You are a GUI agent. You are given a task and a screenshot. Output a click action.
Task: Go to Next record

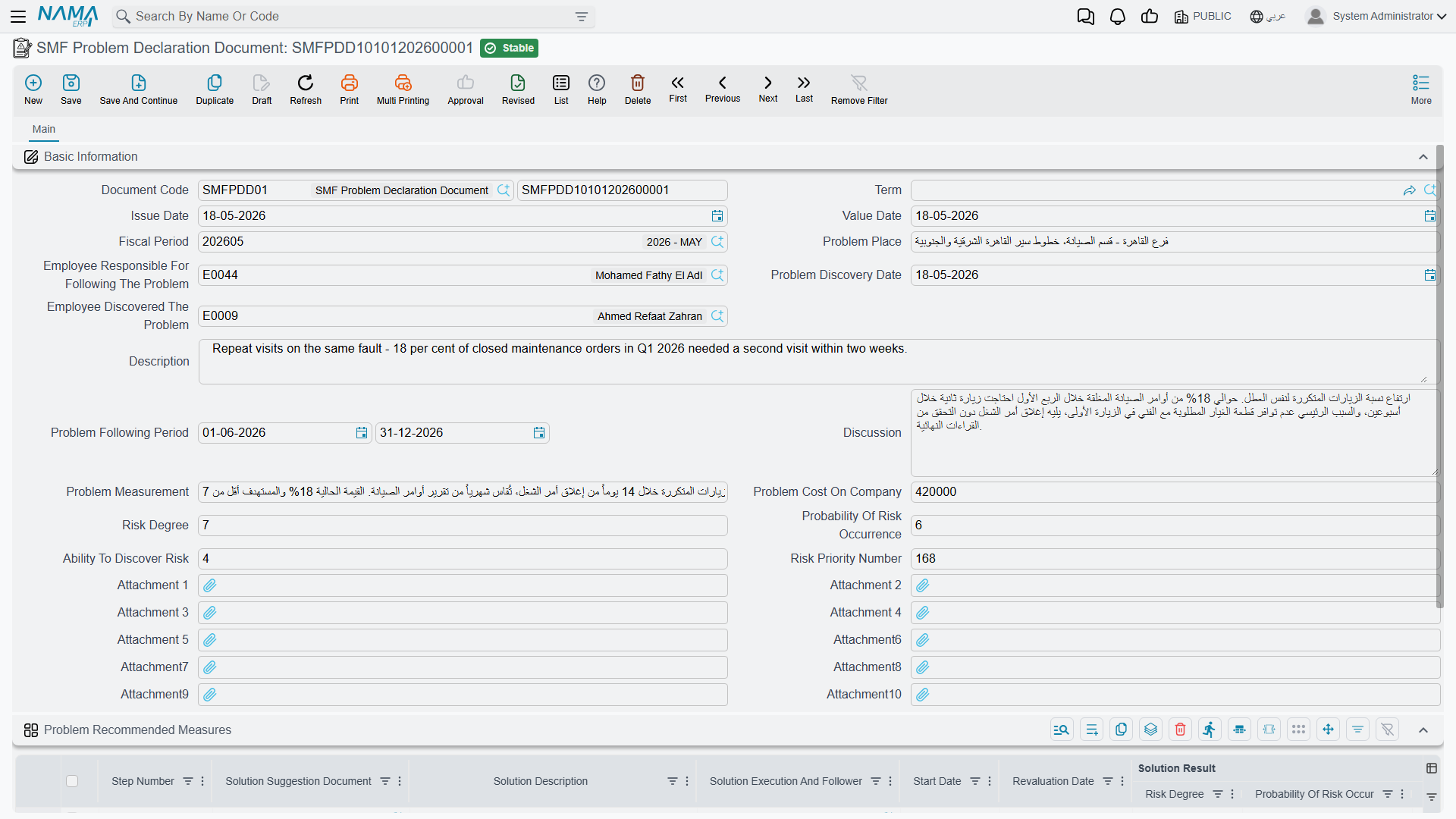(768, 89)
